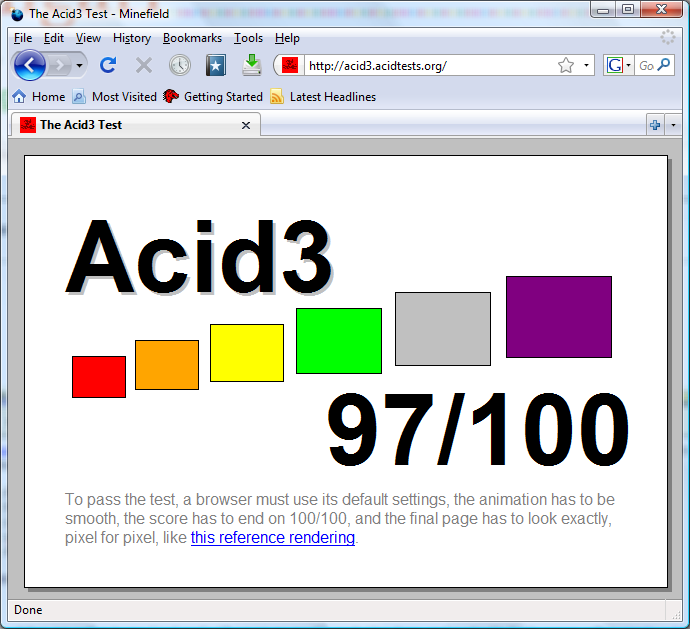The image size is (690, 629).
Task: Click the greyed Forward arrow button
Action: tap(60, 66)
